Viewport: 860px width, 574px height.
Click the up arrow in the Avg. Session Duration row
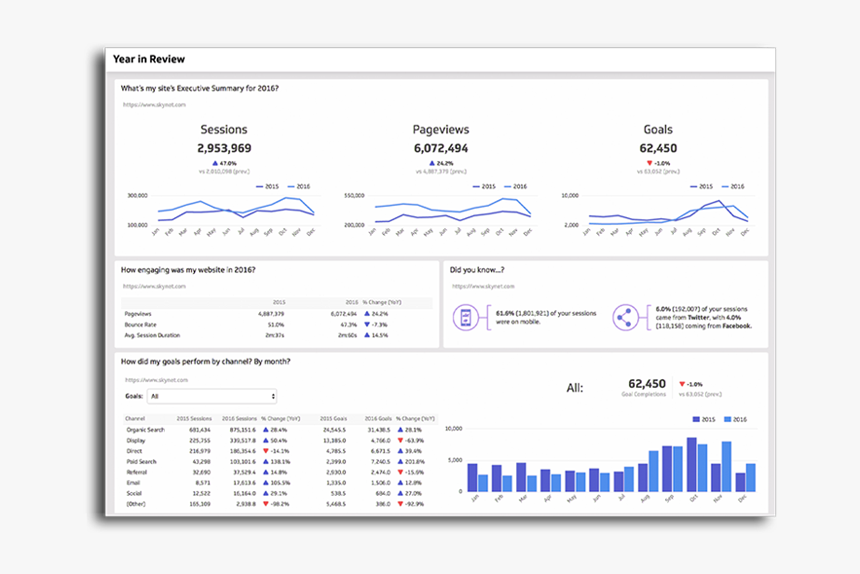pyautogui.click(x=367, y=335)
